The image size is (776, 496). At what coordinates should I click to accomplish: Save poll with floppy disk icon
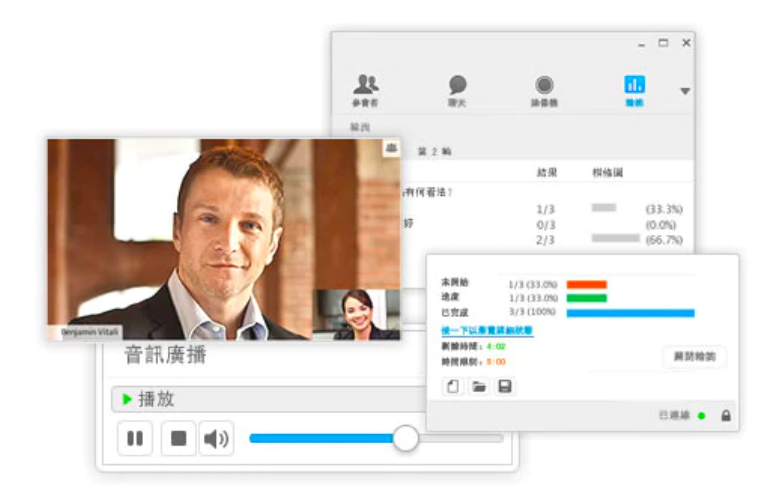505,386
